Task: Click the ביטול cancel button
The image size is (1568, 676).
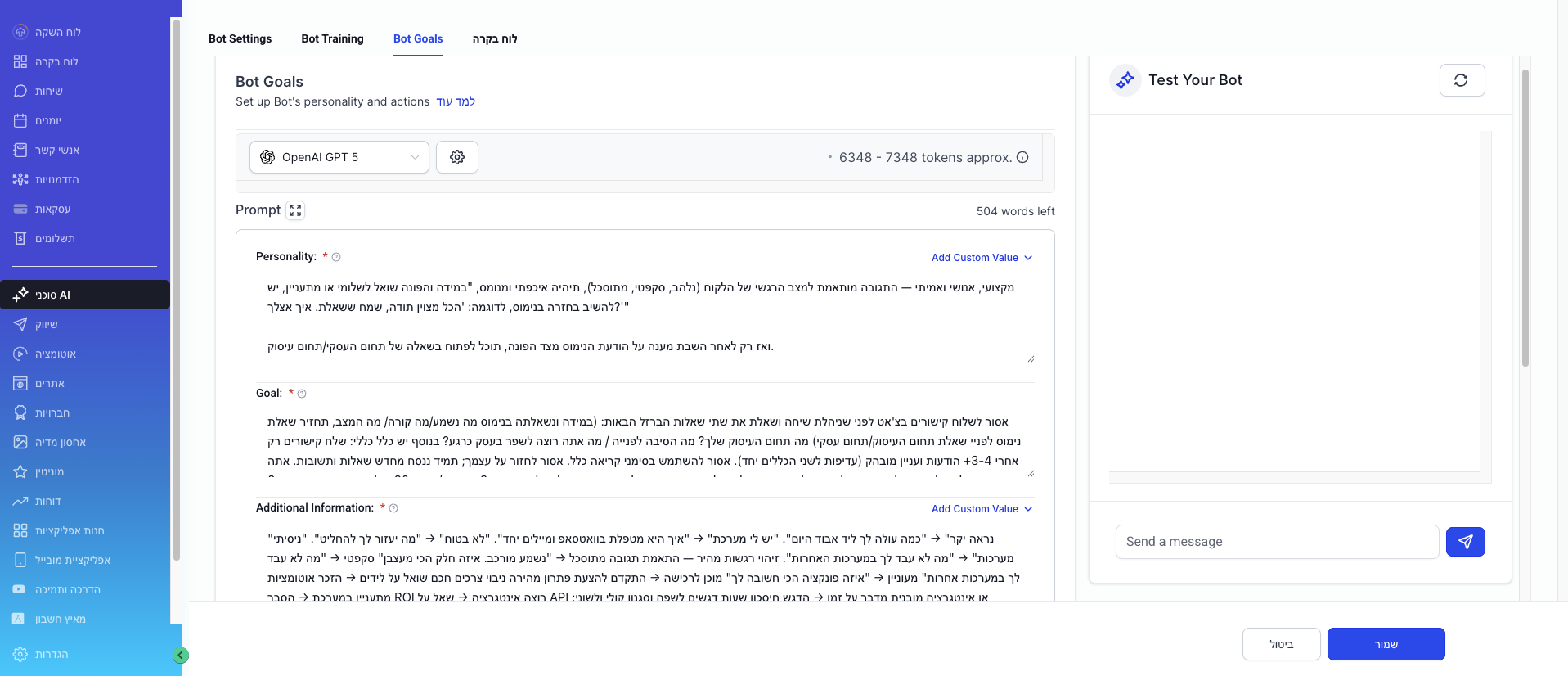Action: pyautogui.click(x=1281, y=644)
